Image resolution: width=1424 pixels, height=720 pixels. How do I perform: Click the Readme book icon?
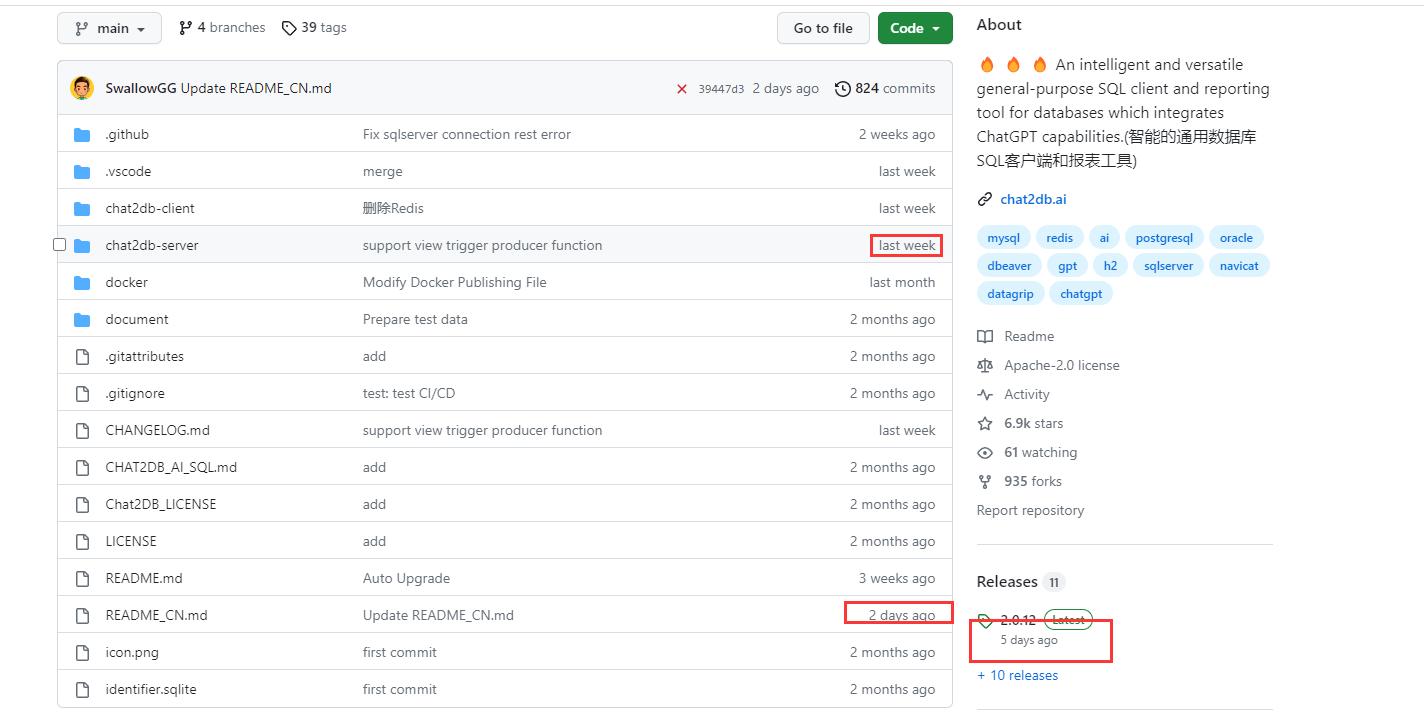[985, 336]
